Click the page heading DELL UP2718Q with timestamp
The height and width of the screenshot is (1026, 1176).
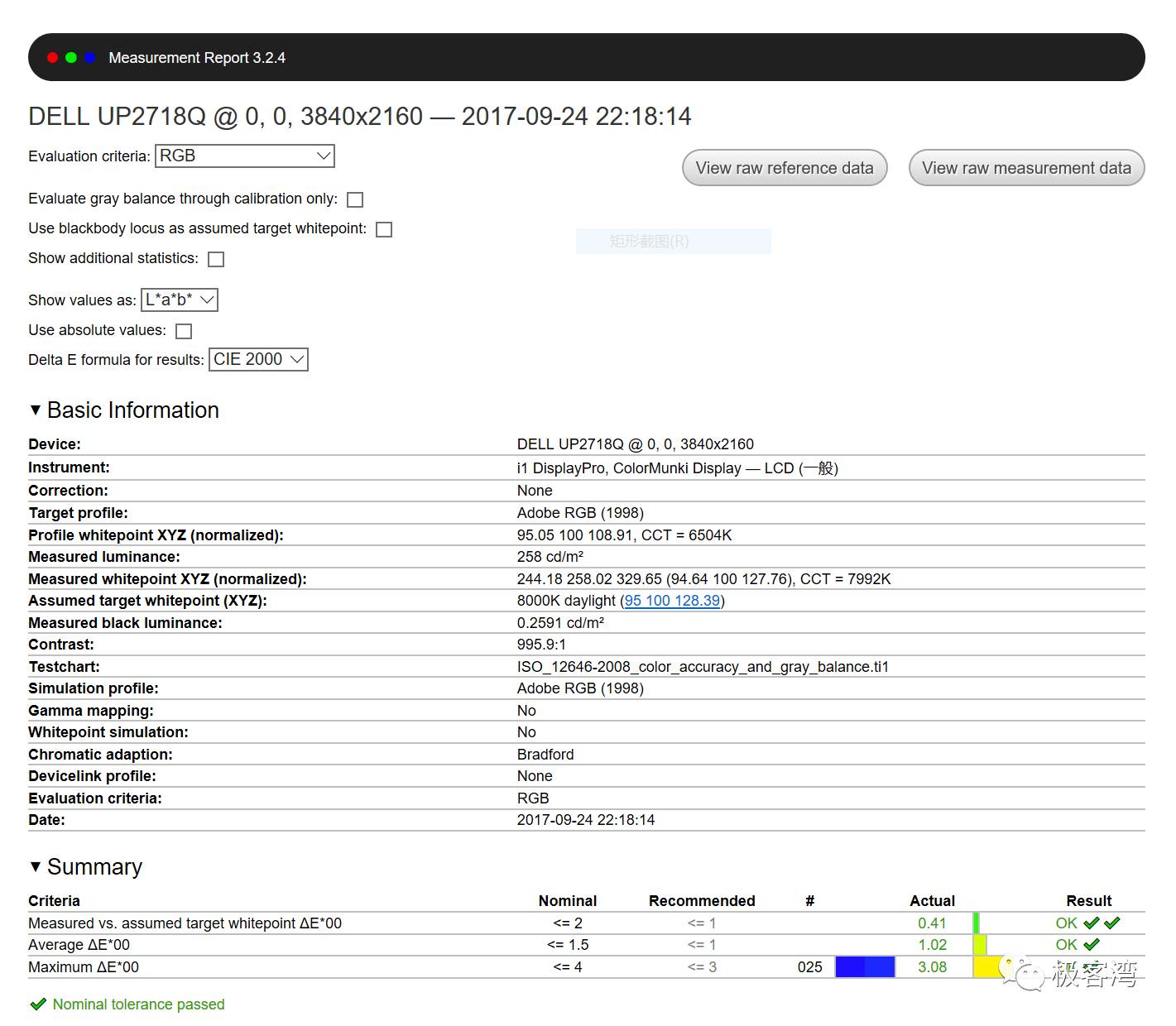coord(360,117)
